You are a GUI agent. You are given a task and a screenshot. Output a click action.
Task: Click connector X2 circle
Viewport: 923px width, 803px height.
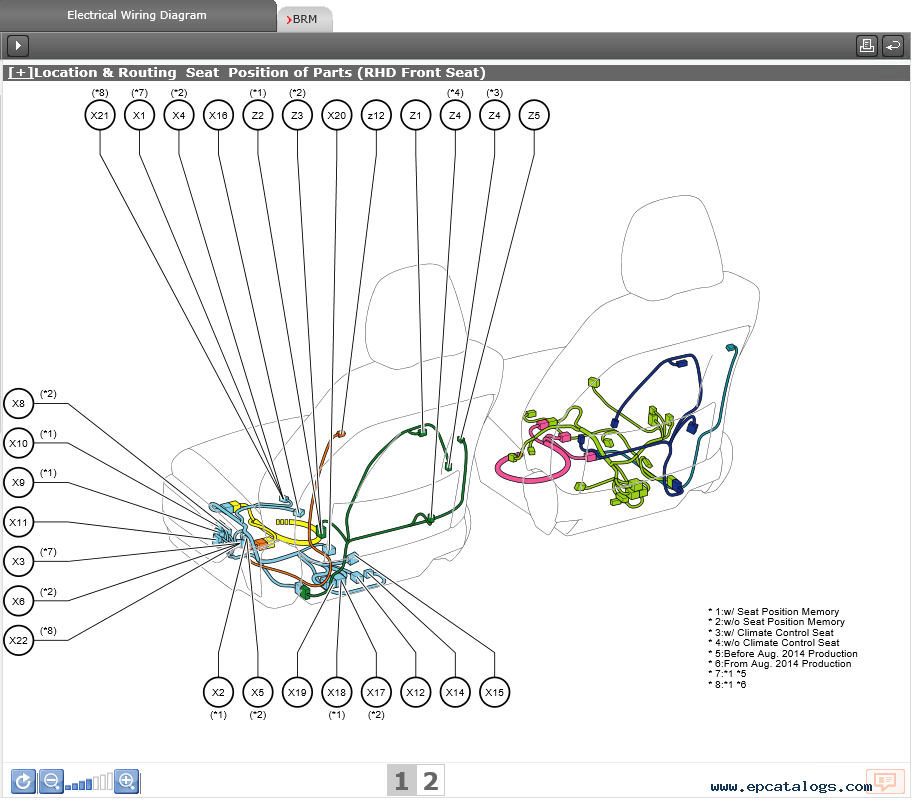[218, 692]
